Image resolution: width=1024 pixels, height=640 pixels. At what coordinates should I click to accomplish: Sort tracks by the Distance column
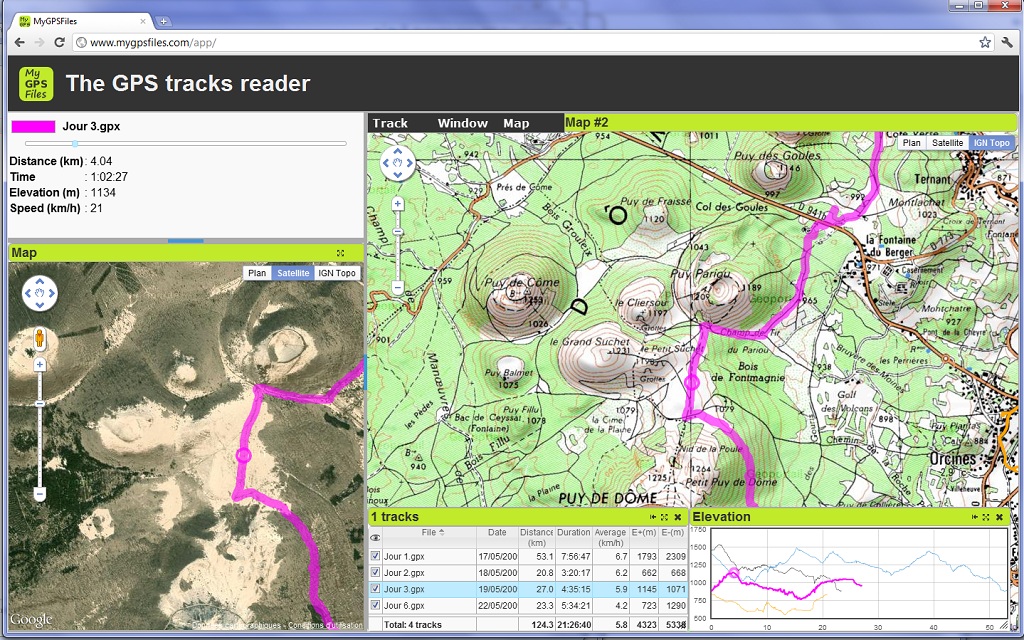537,537
